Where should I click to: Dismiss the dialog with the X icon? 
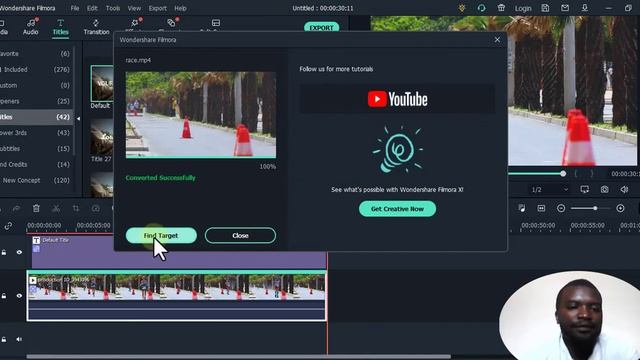pyautogui.click(x=497, y=40)
